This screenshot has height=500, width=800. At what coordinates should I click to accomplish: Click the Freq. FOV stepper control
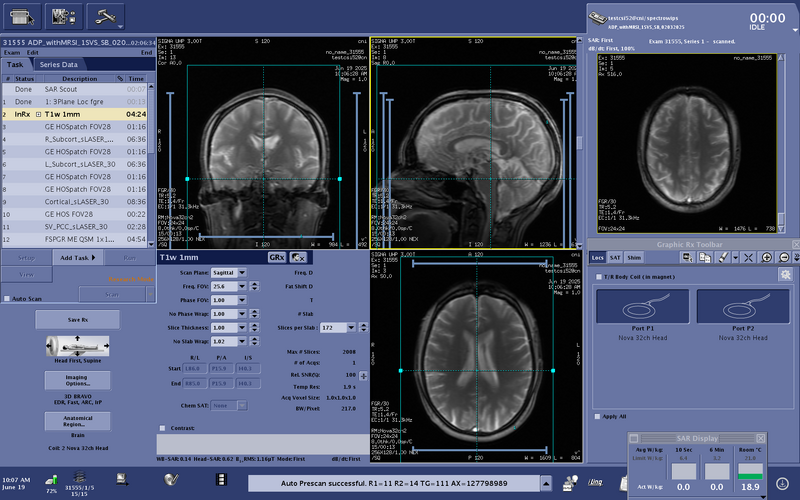tap(254, 286)
